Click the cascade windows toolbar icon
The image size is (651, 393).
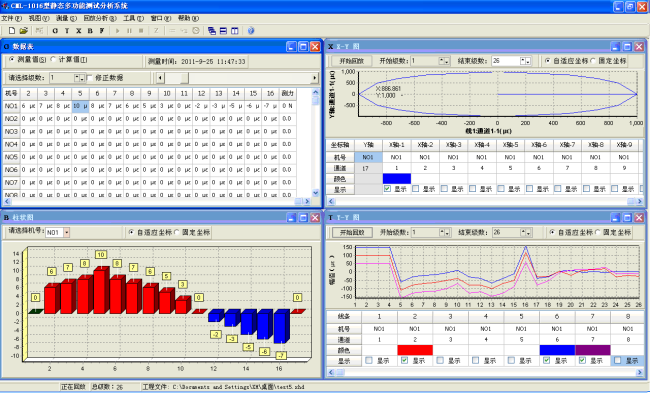tap(212, 30)
